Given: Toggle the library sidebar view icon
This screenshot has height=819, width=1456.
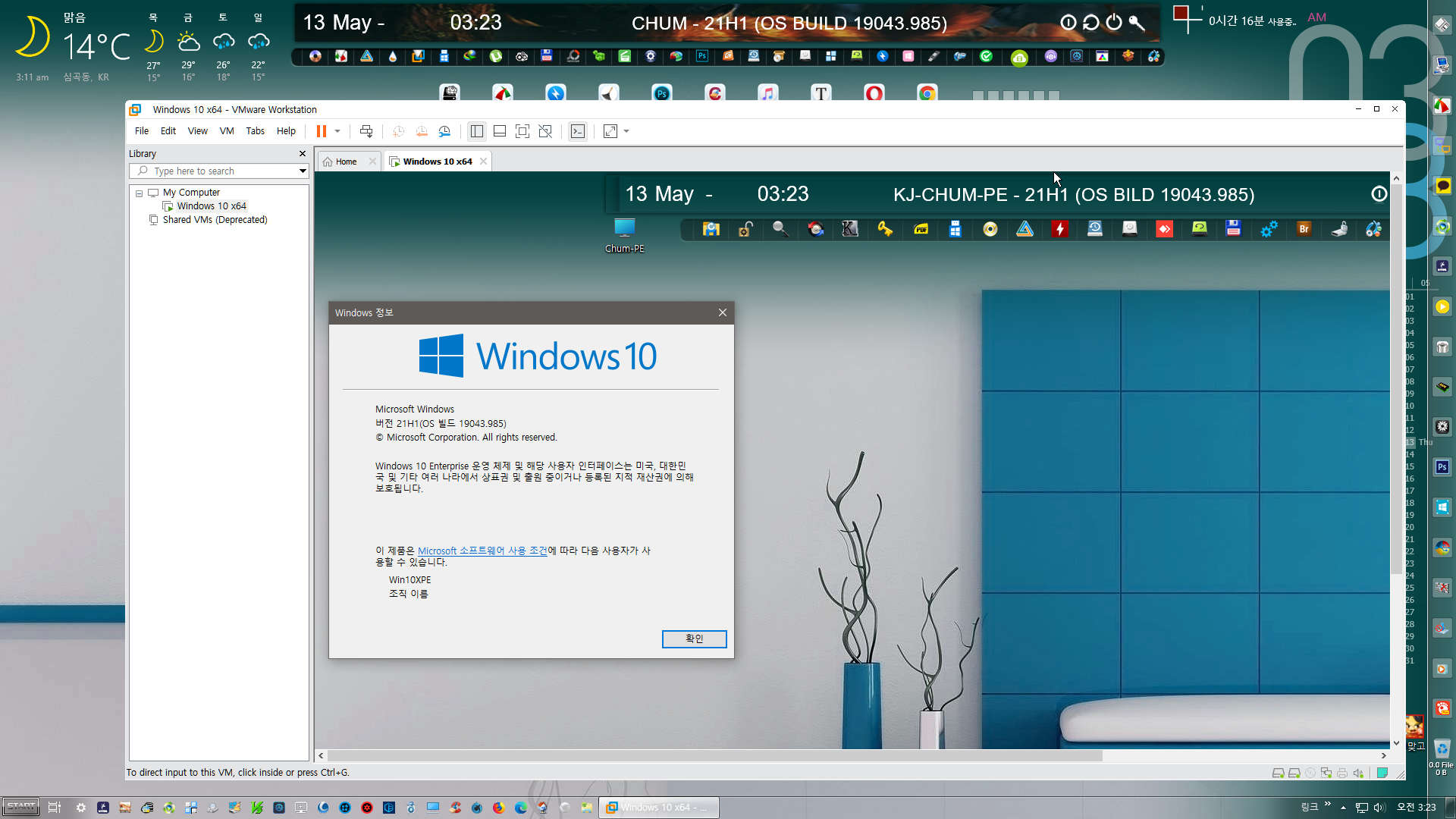Looking at the screenshot, I should coord(476,131).
